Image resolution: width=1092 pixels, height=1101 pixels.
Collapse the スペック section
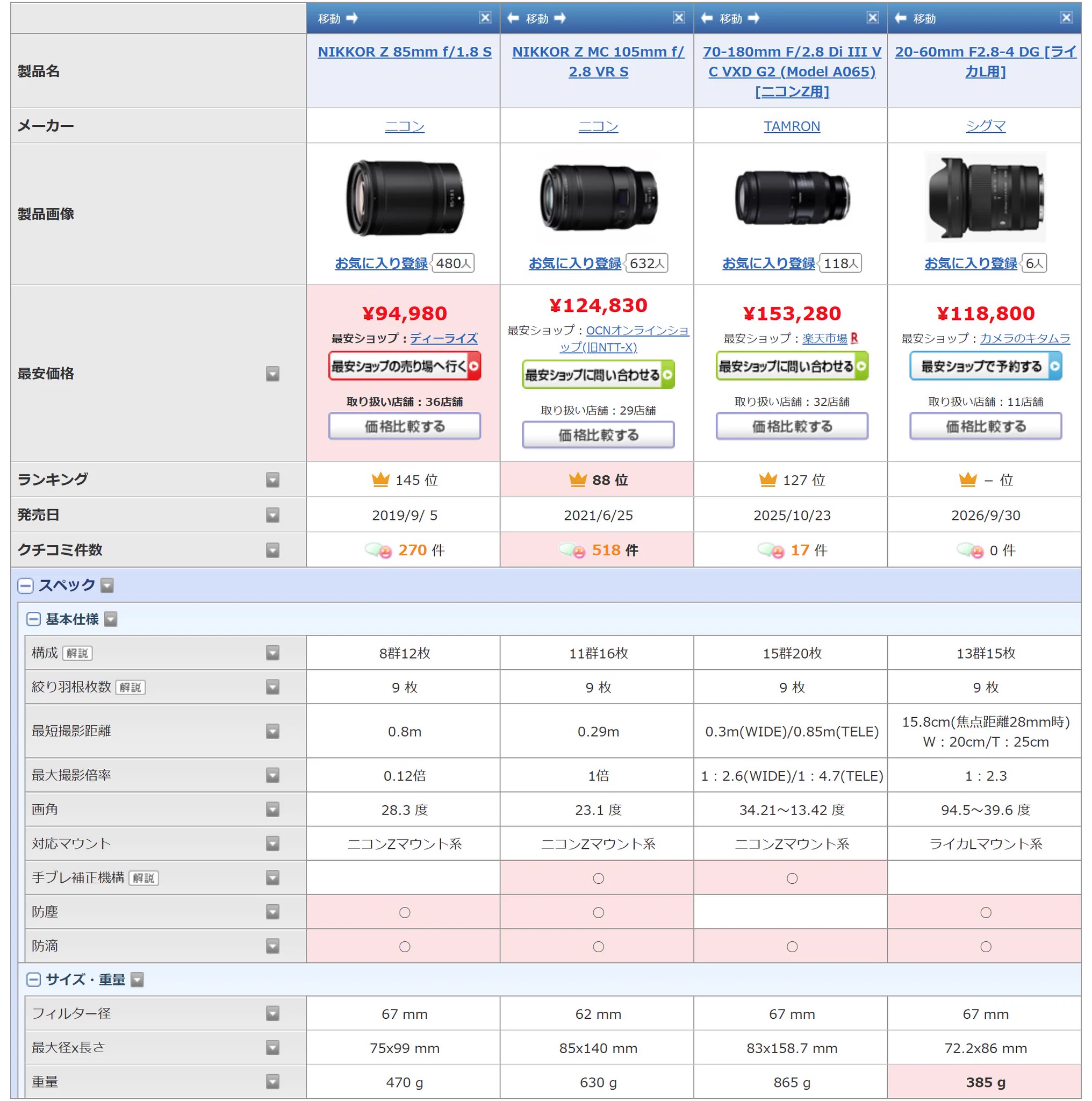click(25, 585)
